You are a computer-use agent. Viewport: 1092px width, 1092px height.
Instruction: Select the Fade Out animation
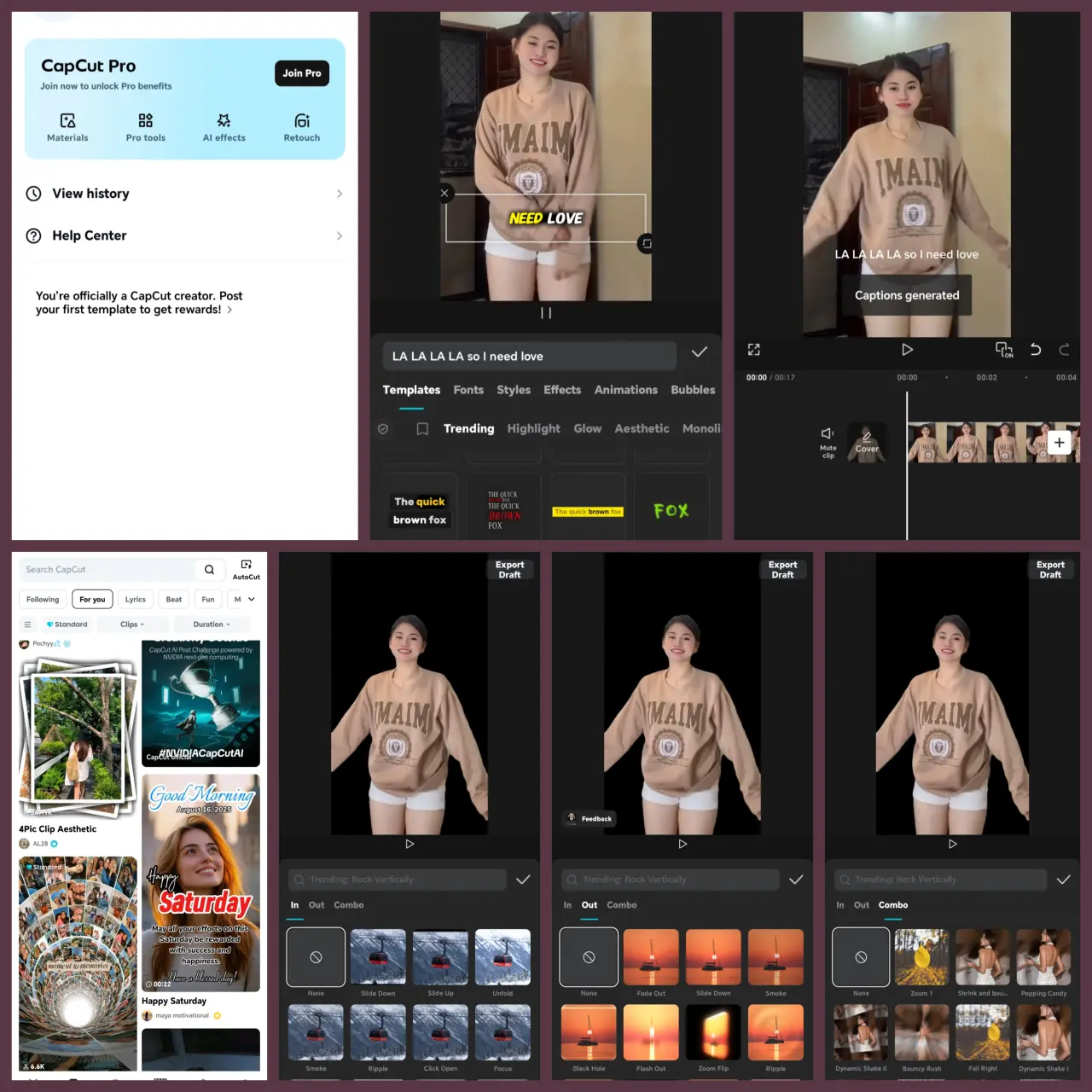[651, 963]
